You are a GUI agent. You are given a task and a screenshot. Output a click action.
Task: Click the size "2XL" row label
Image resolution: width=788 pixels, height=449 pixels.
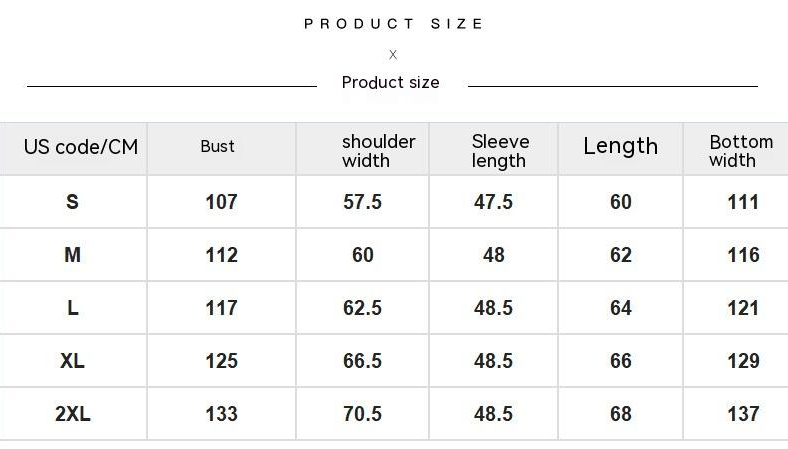coord(72,414)
